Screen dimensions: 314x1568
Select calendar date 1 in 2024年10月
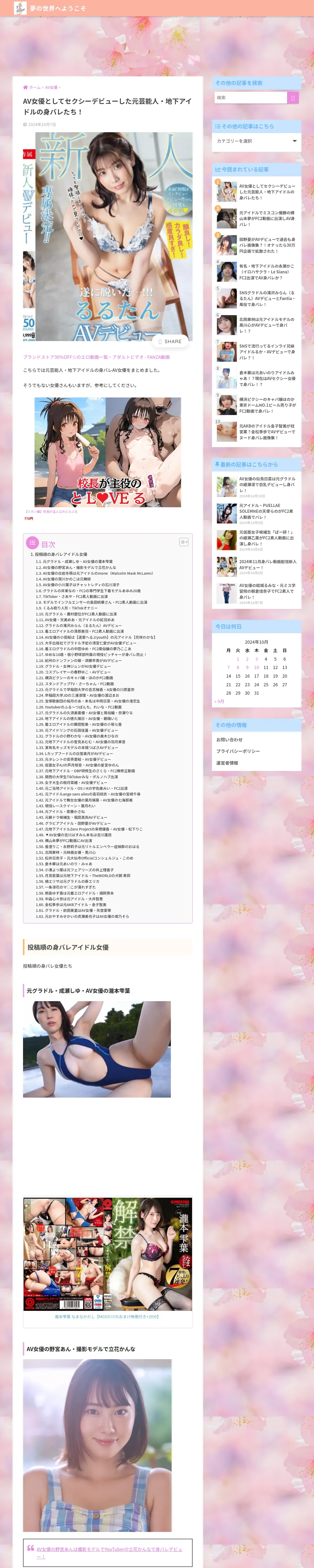click(x=238, y=659)
